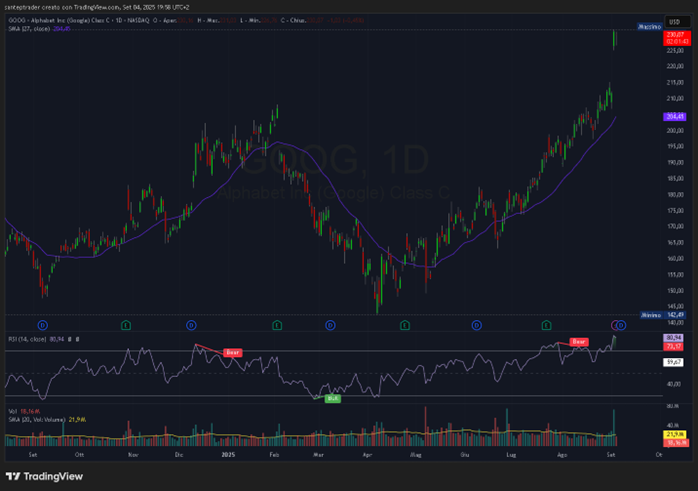Click the 150,00 price level on the axis
This screenshot has height=491, width=698.
click(675, 291)
